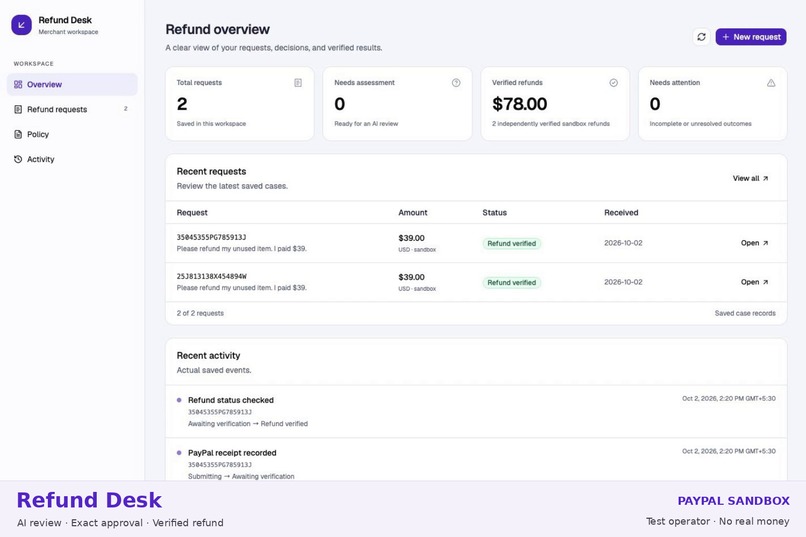Click the Total requests card
The width and height of the screenshot is (806, 537).
point(240,103)
